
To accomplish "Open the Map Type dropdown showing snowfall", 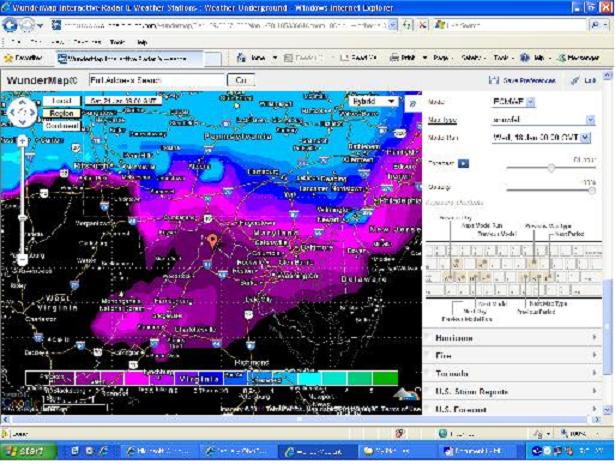I will tap(590, 120).
